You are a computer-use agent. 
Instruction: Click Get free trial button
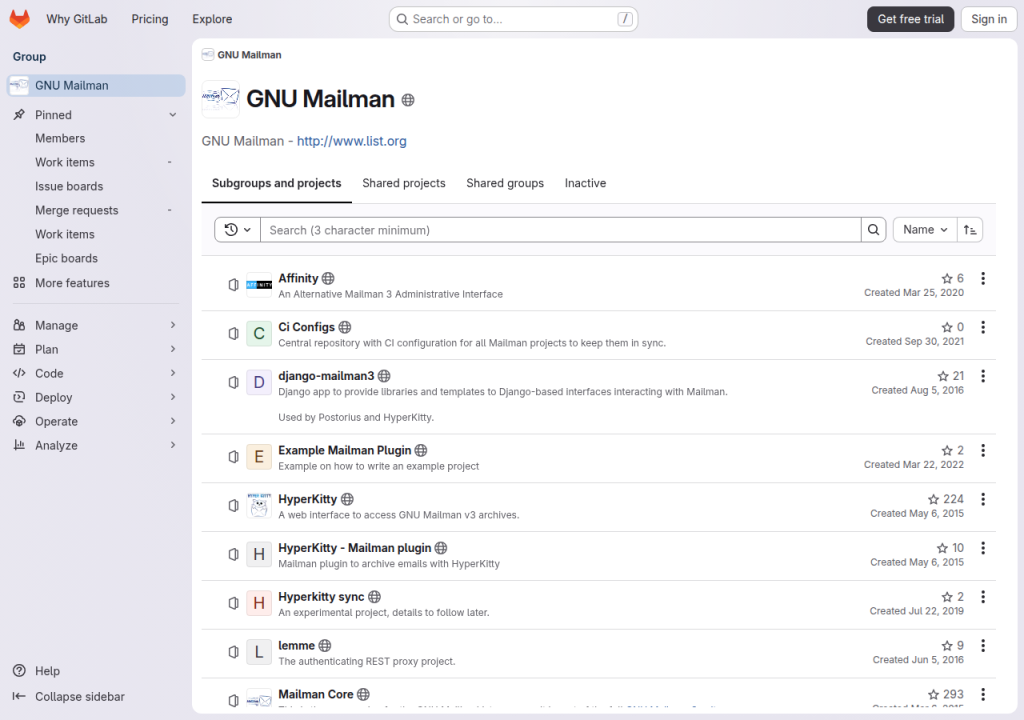(x=910, y=19)
